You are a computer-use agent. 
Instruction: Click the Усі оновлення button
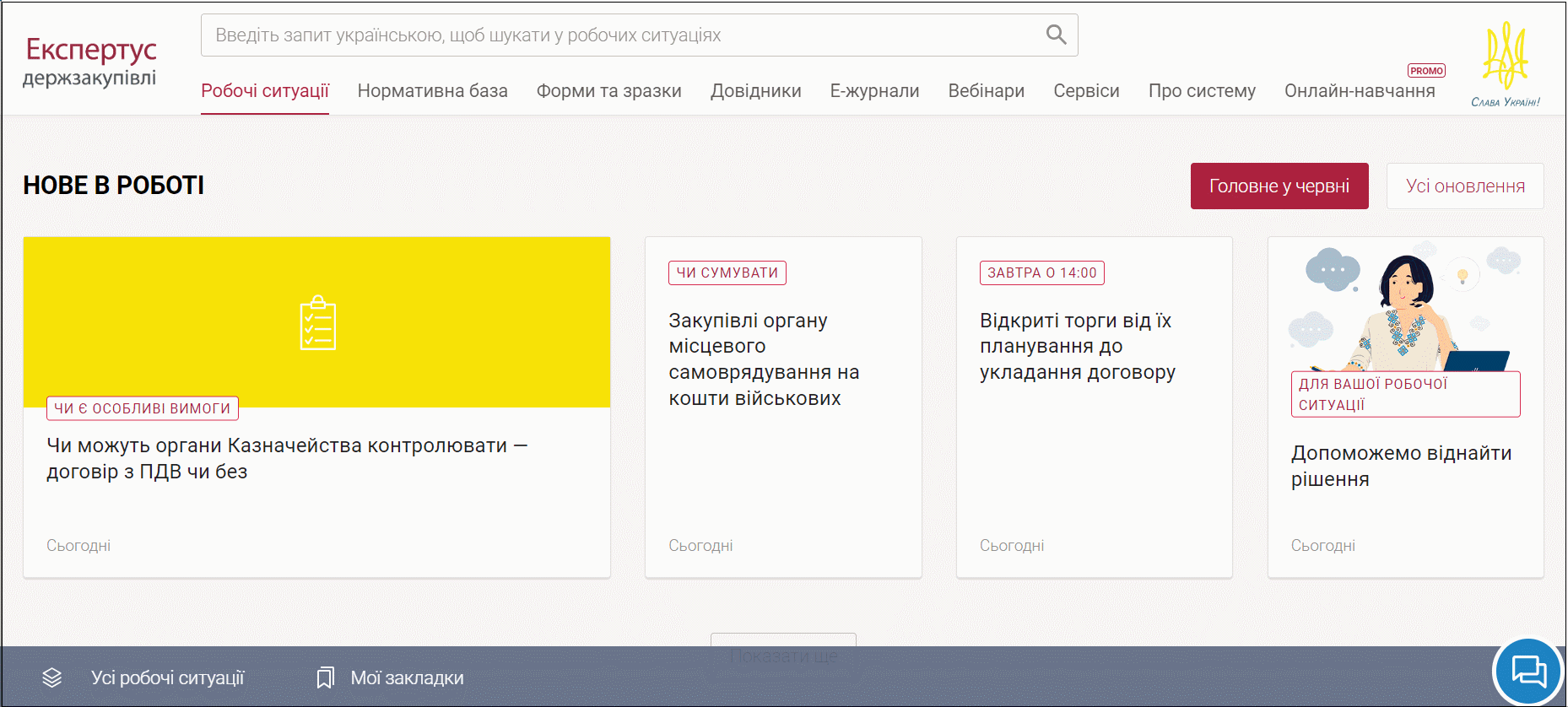(1464, 186)
